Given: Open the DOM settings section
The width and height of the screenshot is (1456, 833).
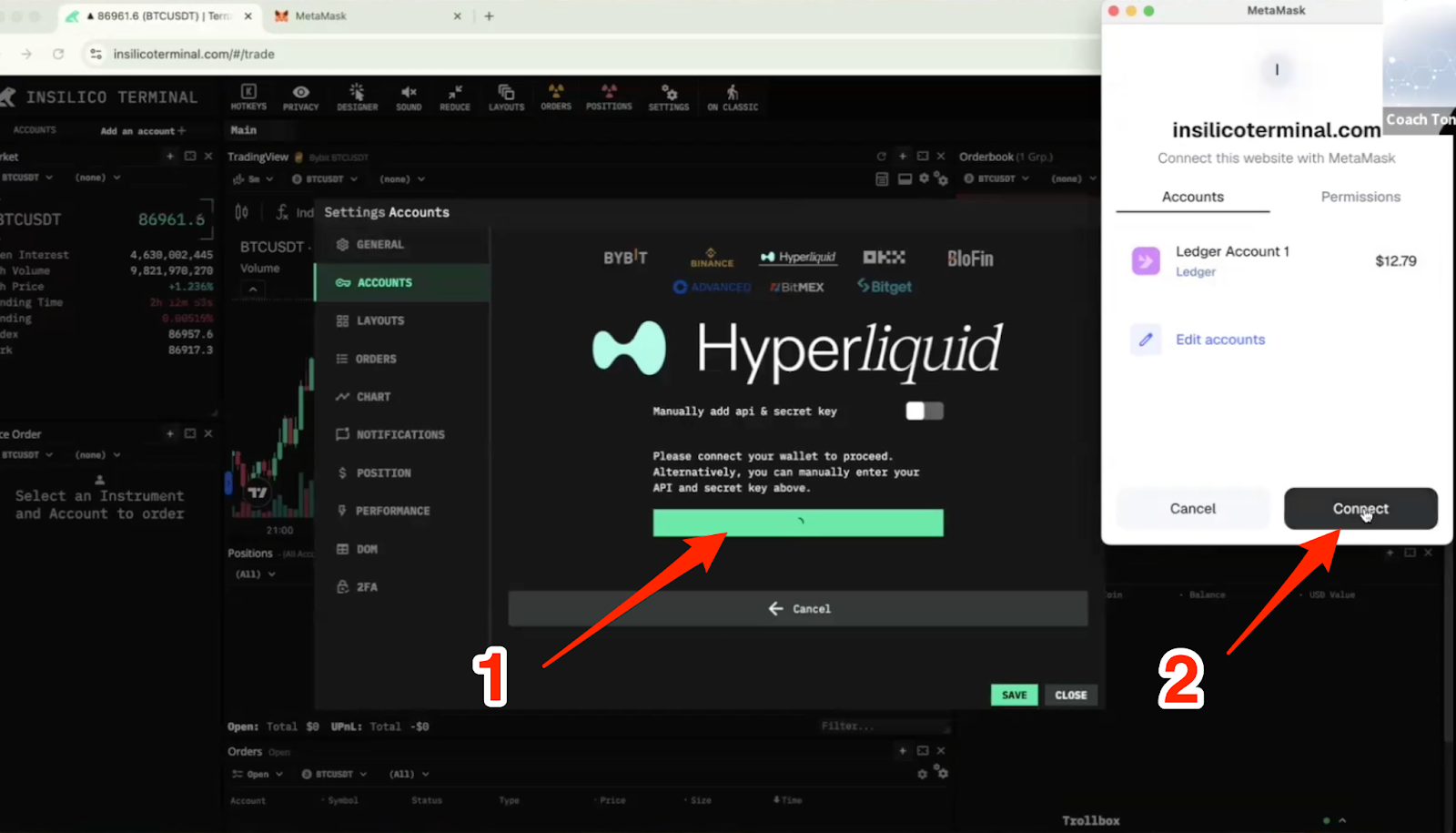Looking at the screenshot, I should 402,549.
